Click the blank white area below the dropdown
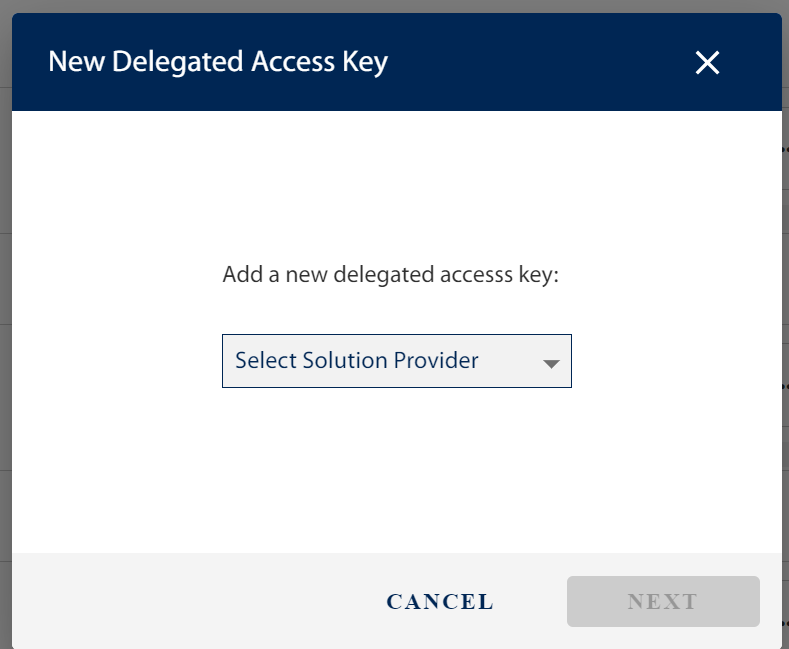The width and height of the screenshot is (789, 649). pos(396,470)
